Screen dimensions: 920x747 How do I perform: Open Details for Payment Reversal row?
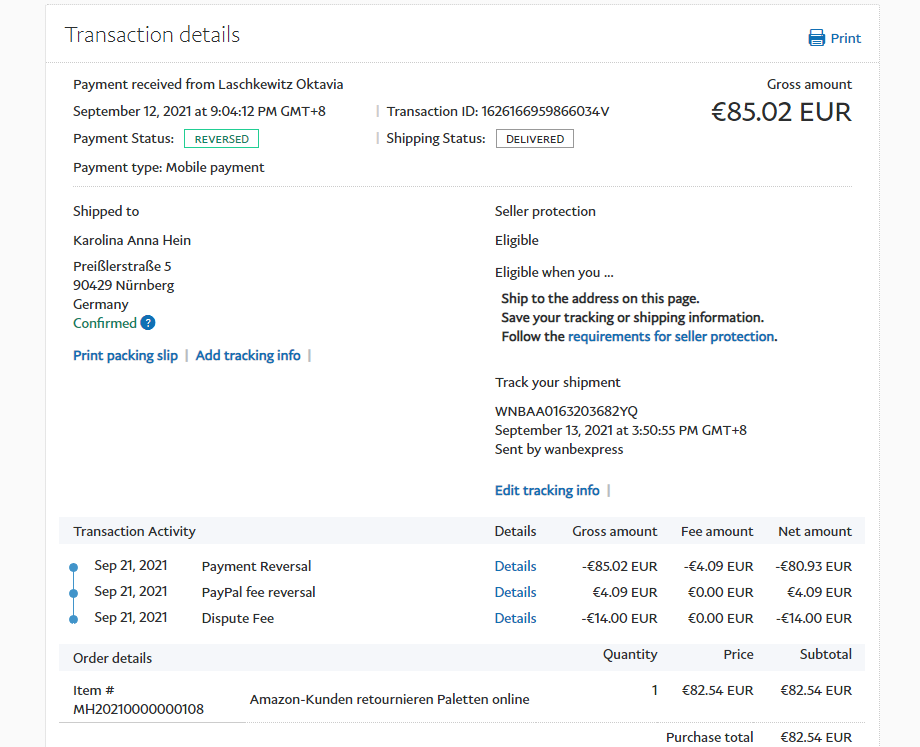515,566
